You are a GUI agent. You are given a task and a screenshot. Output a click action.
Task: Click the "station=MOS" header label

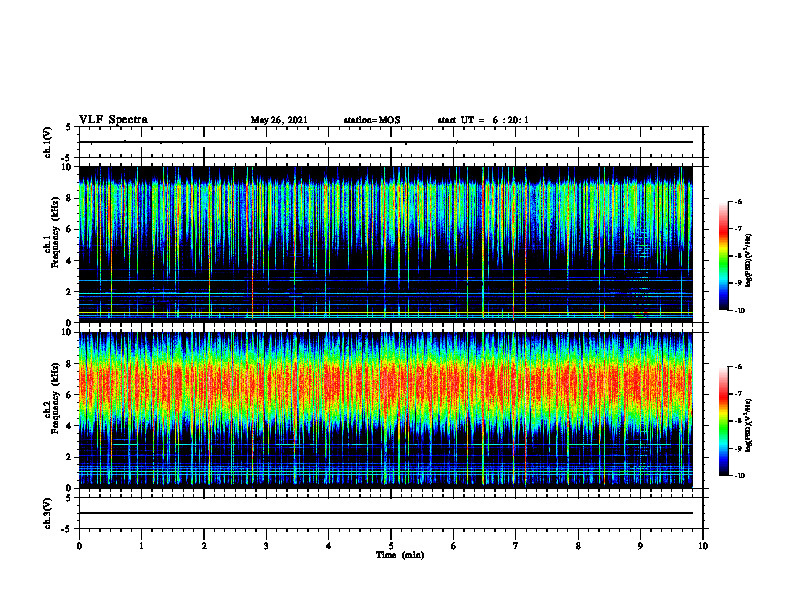(372, 120)
